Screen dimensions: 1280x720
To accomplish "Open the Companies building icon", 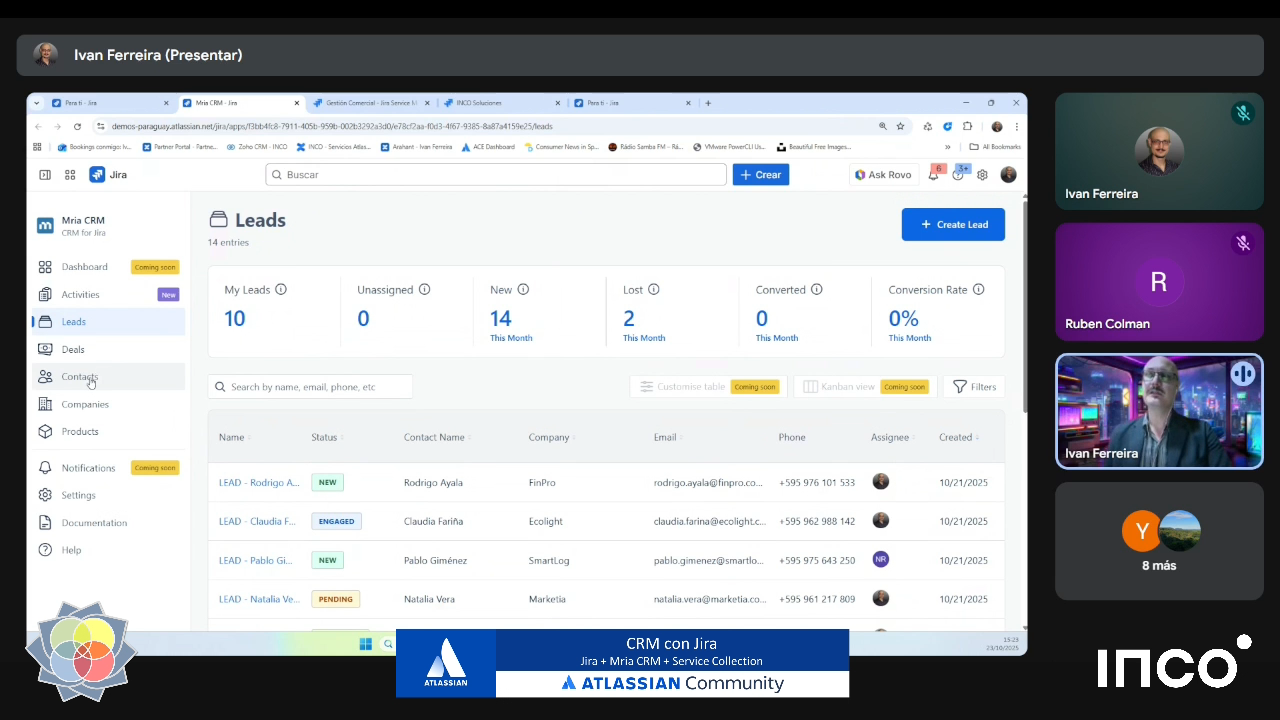I will coord(45,404).
